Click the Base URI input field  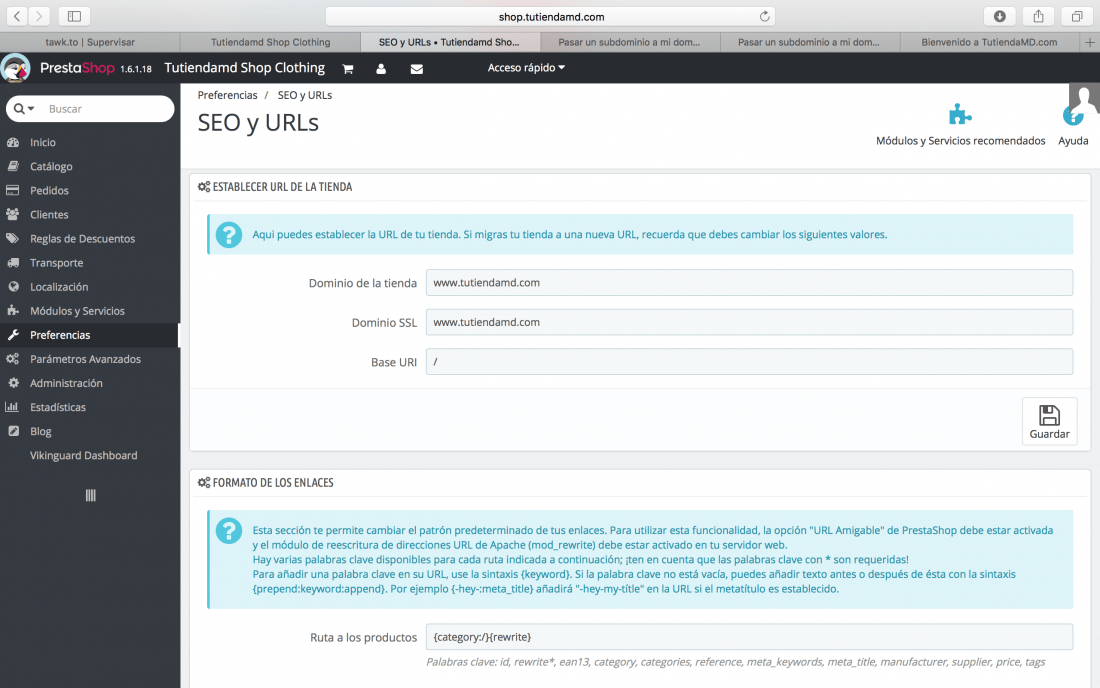(749, 362)
